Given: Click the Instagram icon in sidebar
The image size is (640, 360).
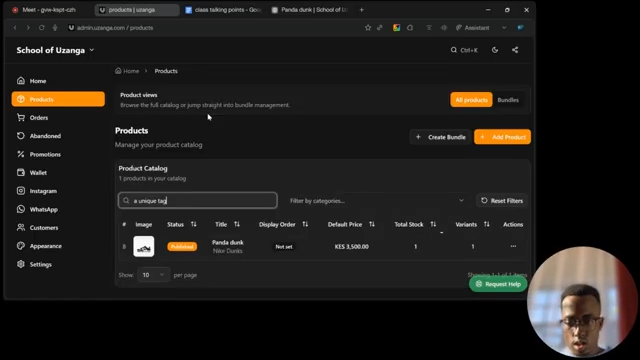Looking at the screenshot, I should tap(21, 191).
